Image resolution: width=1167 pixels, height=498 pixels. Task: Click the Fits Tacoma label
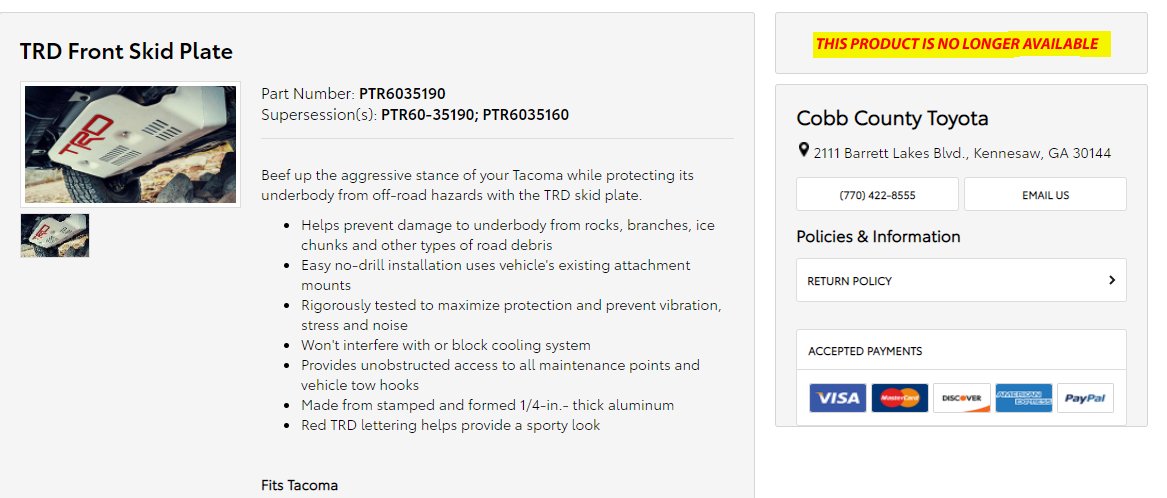[299, 485]
